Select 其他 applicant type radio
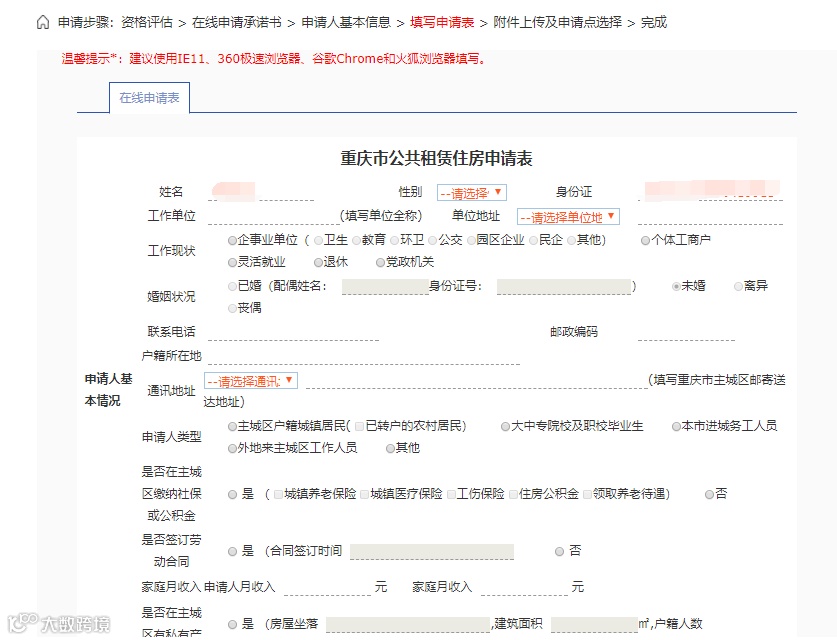This screenshot has width=837, height=640. pyautogui.click(x=390, y=448)
